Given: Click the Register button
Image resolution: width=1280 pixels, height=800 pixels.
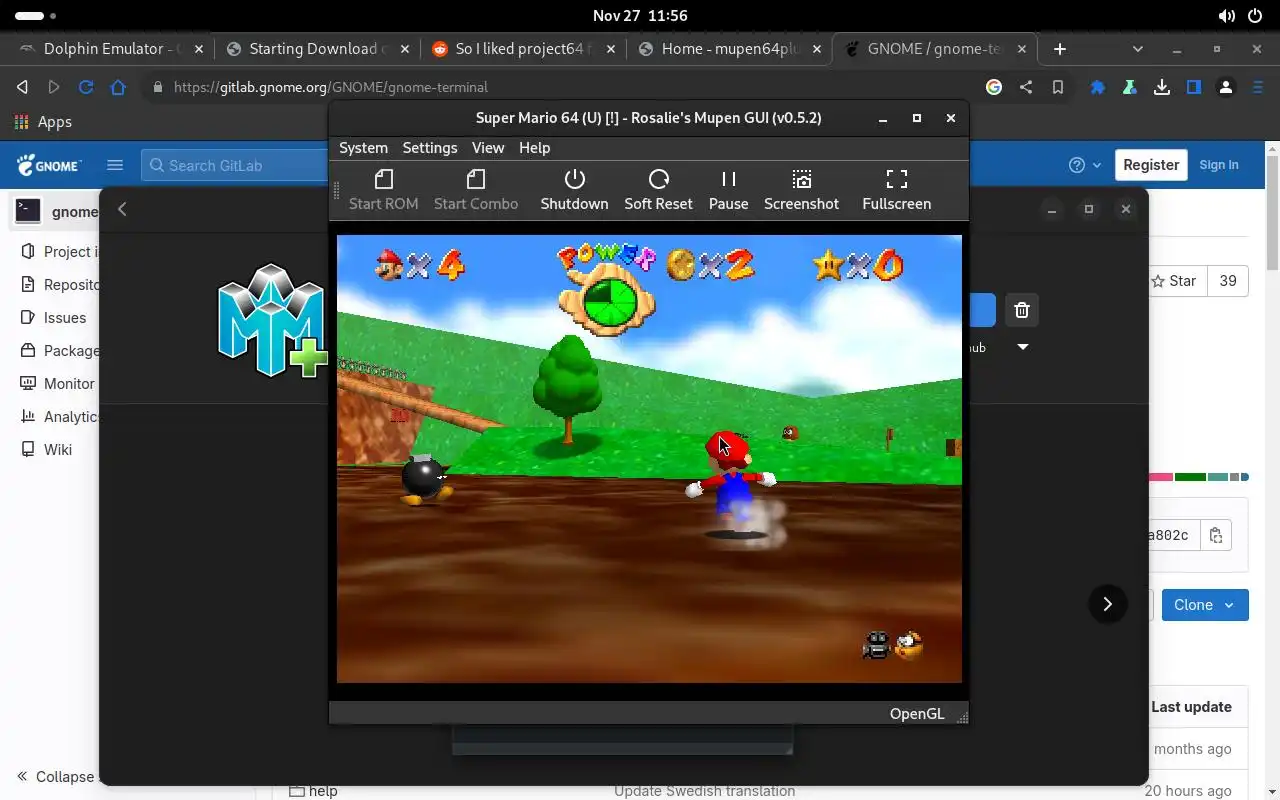Looking at the screenshot, I should (1151, 165).
